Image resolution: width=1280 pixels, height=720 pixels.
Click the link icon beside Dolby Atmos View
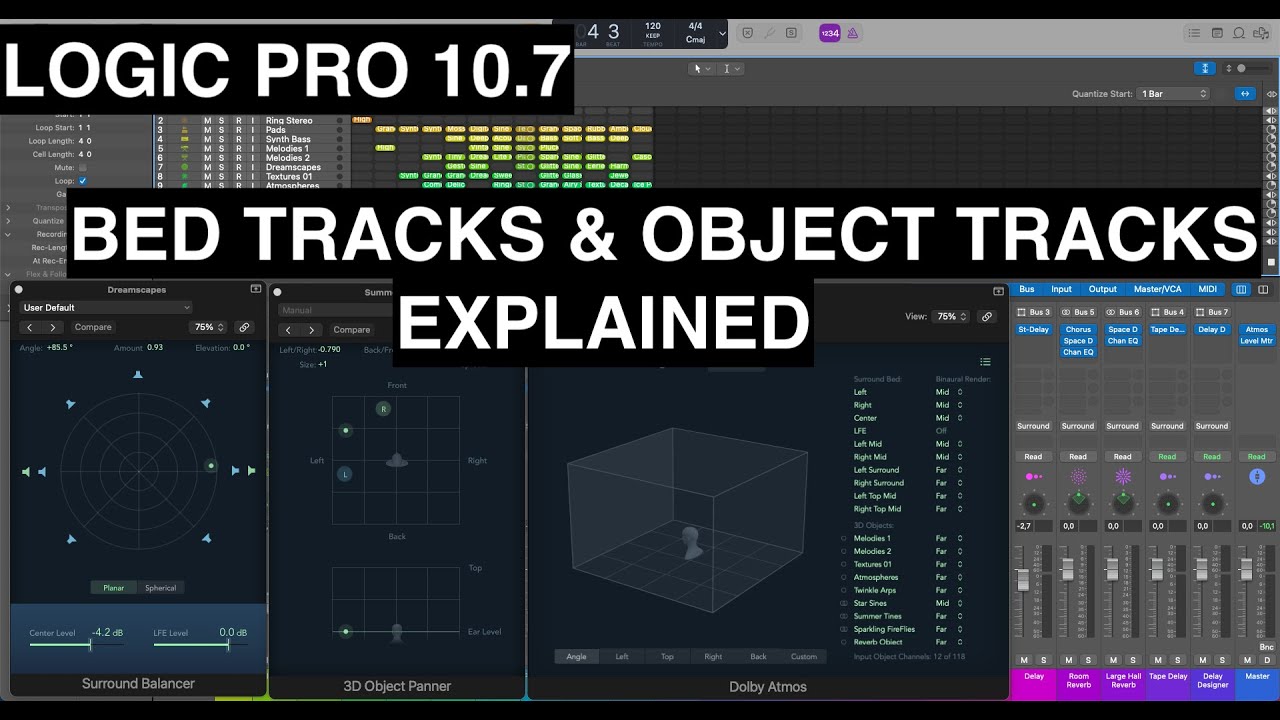987,316
